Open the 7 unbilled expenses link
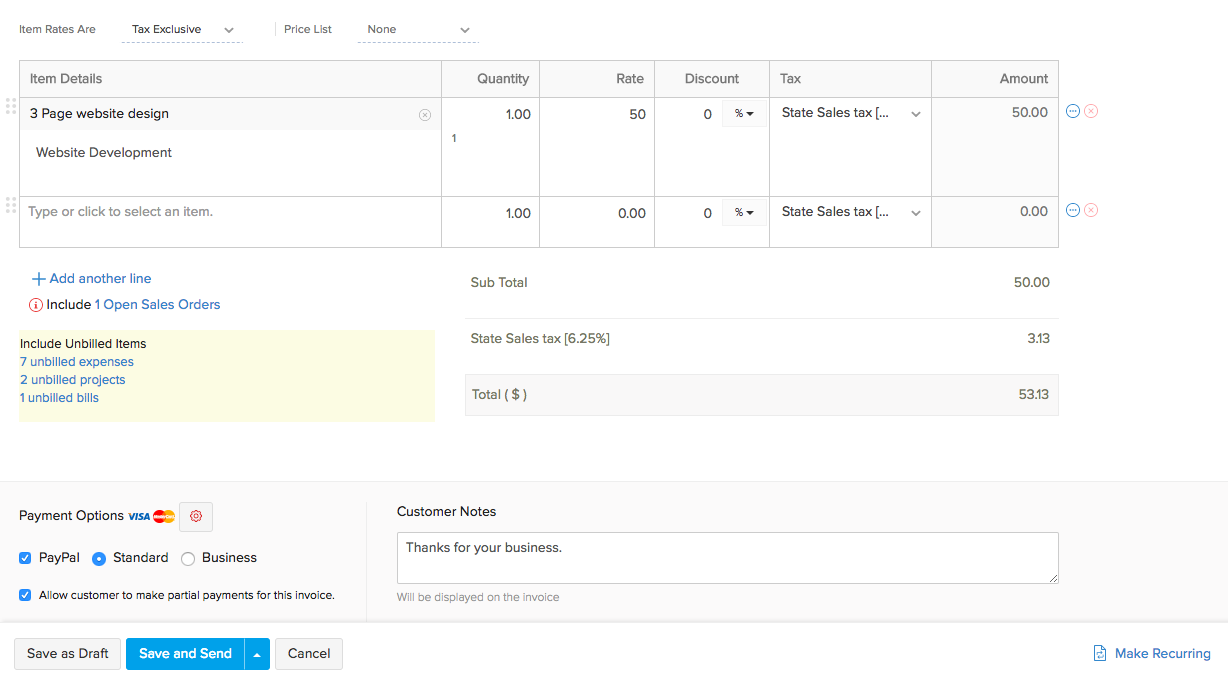The width and height of the screenshot is (1228, 677). tap(77, 362)
